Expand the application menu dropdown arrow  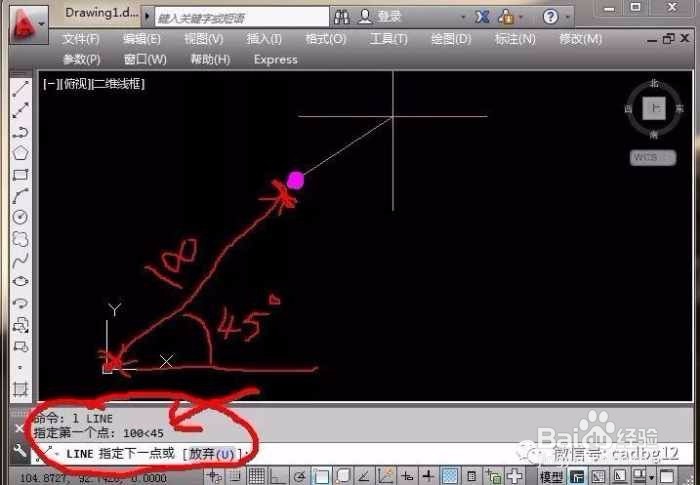pos(42,24)
